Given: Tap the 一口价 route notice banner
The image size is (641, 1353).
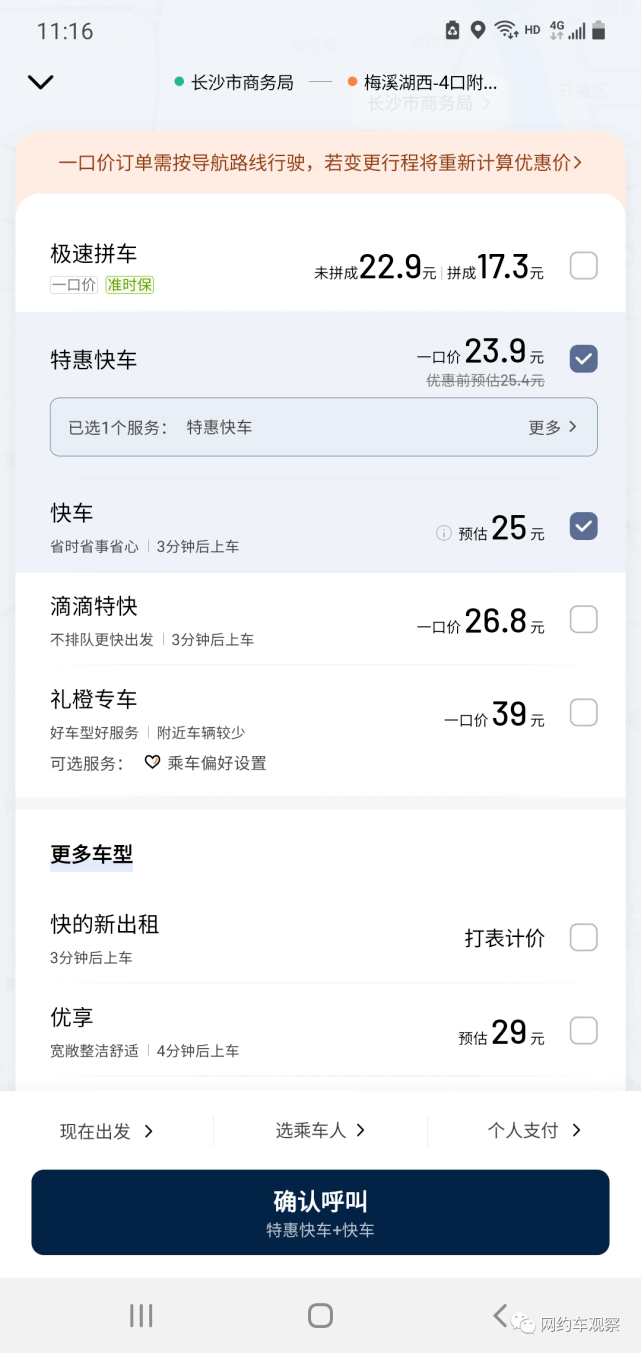Looking at the screenshot, I should click(x=320, y=162).
